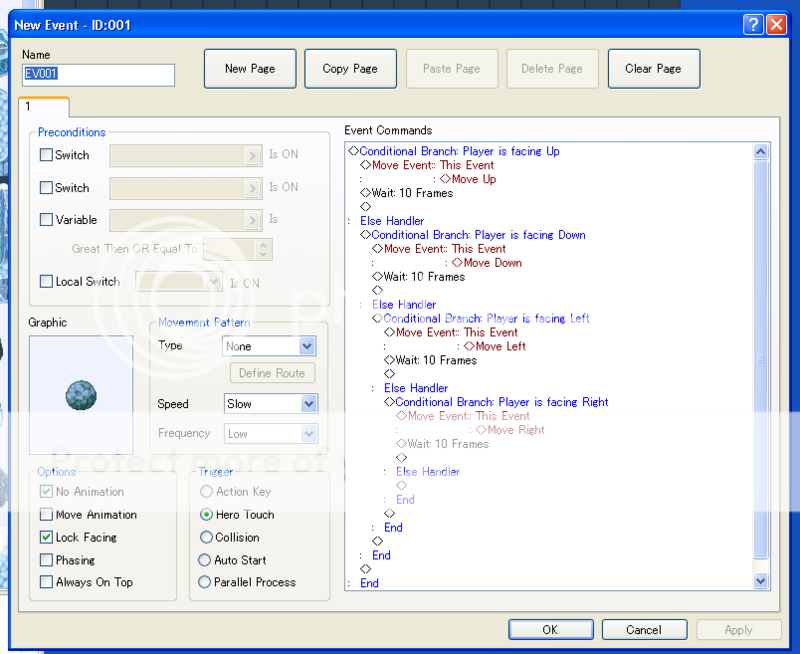Click the New Page button
Screen dimensions: 800x654
click(x=250, y=69)
